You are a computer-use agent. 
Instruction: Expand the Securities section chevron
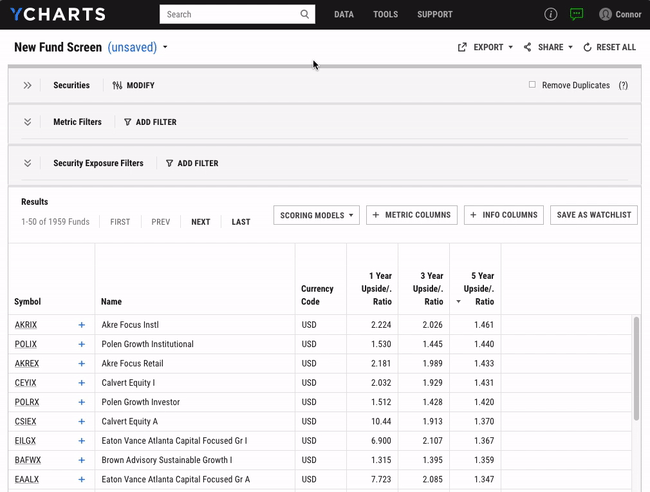coord(27,85)
